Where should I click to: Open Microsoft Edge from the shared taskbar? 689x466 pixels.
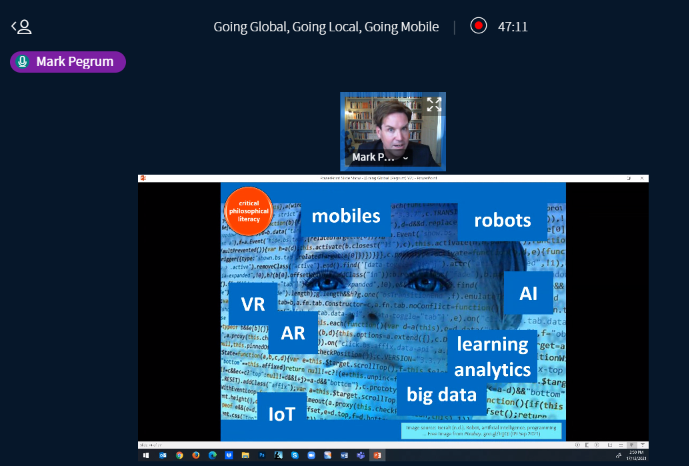(x=213, y=455)
